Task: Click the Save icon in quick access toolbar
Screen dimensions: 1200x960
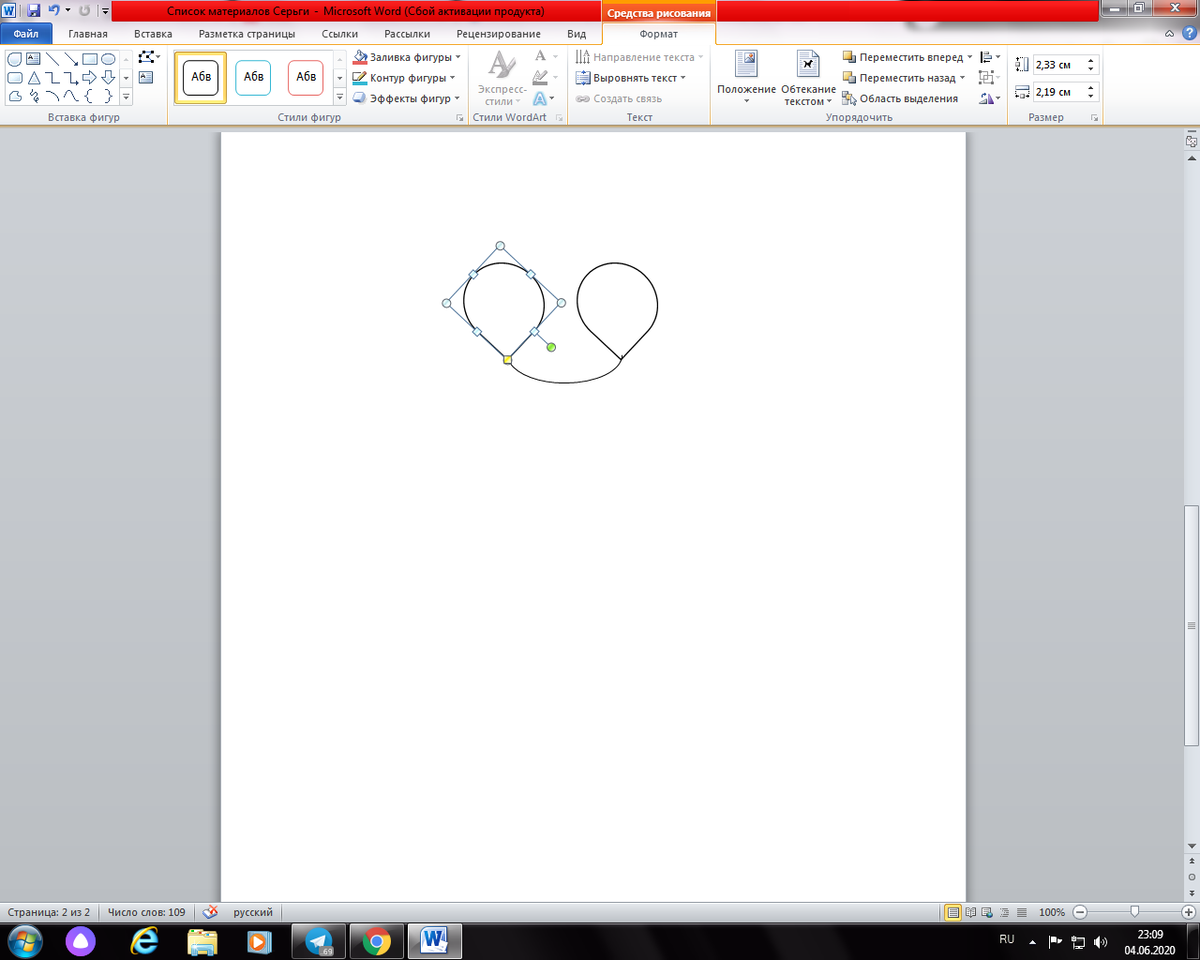Action: (x=34, y=10)
